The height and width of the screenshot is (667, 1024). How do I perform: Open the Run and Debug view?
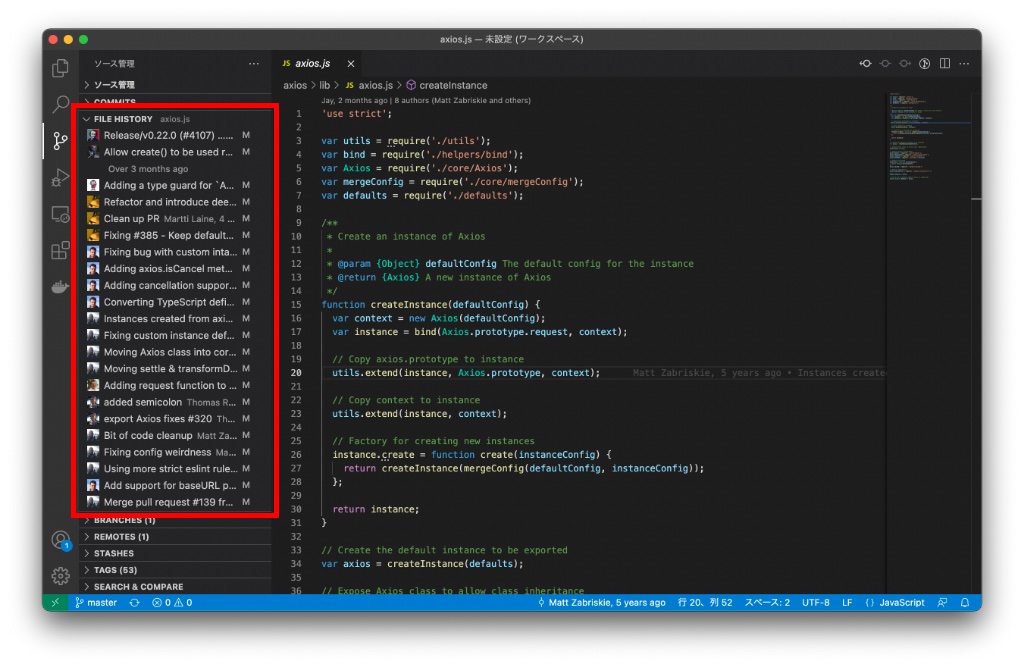click(61, 178)
